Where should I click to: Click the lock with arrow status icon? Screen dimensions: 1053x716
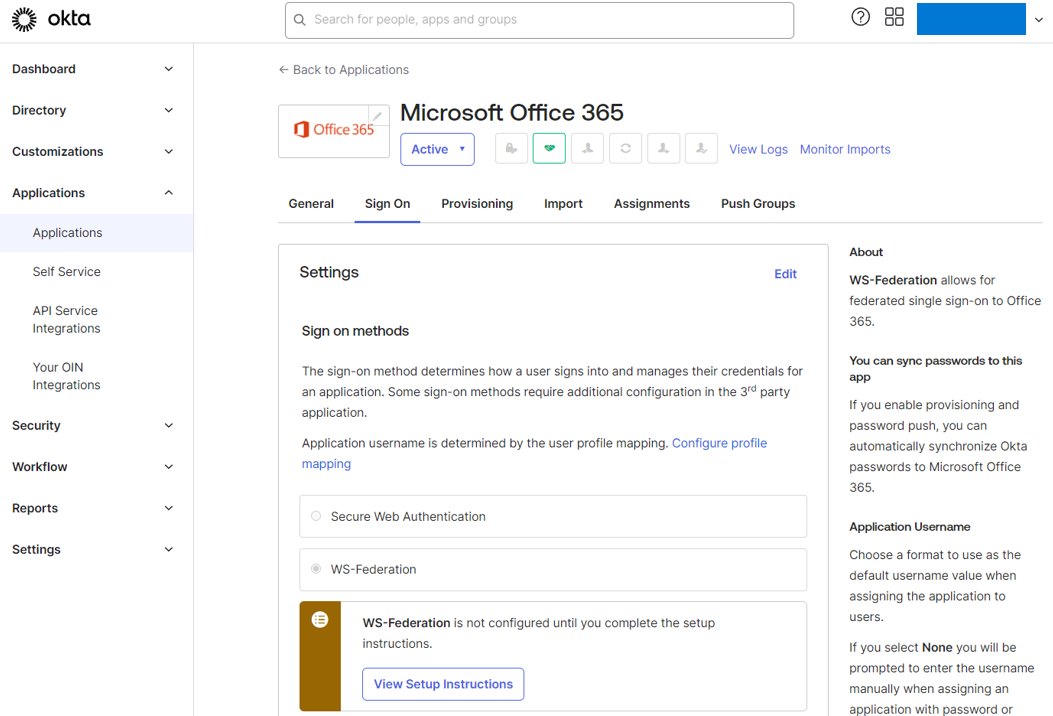[x=511, y=148]
